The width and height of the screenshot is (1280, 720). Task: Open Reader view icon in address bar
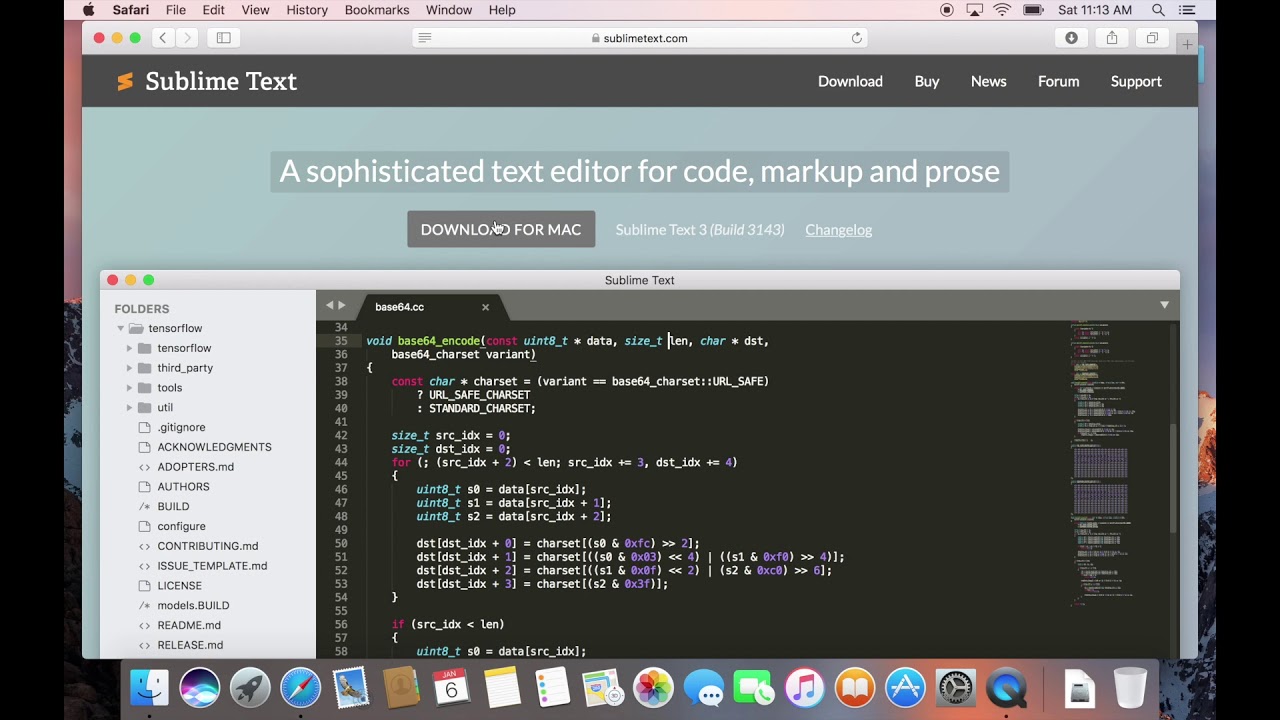(425, 38)
